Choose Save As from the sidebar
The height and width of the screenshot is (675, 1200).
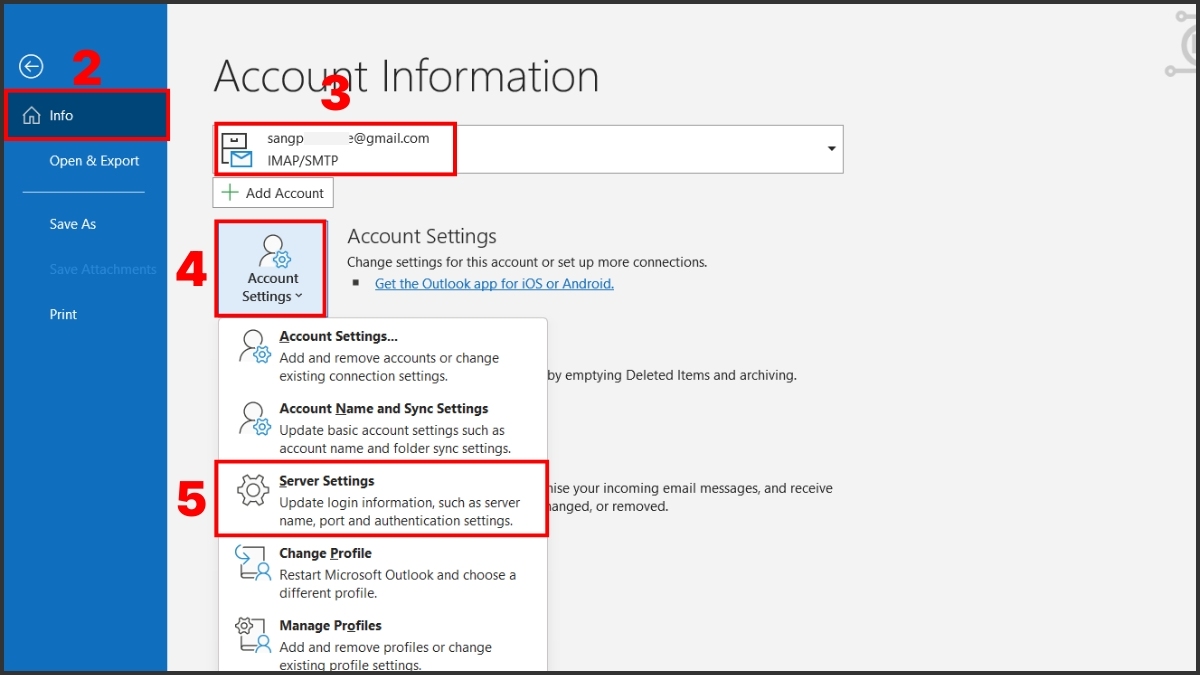coord(73,224)
